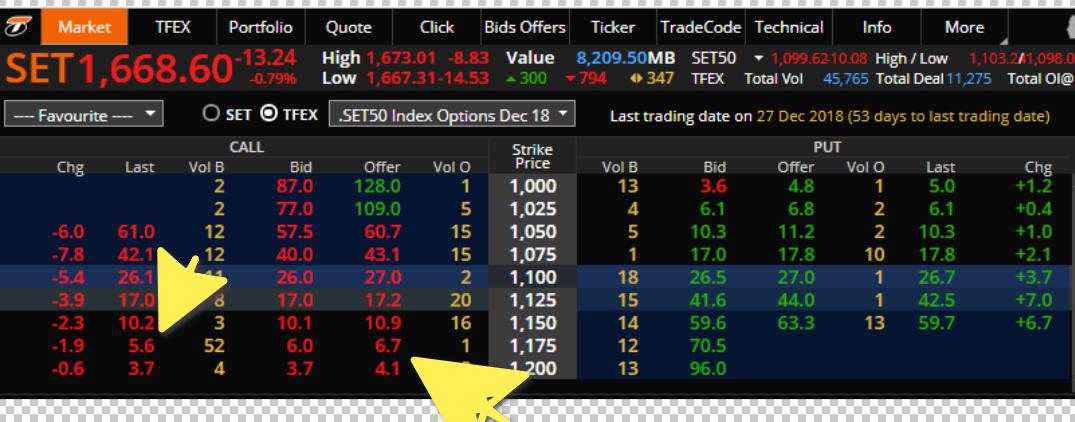Click put bid 17.0

tap(708, 254)
